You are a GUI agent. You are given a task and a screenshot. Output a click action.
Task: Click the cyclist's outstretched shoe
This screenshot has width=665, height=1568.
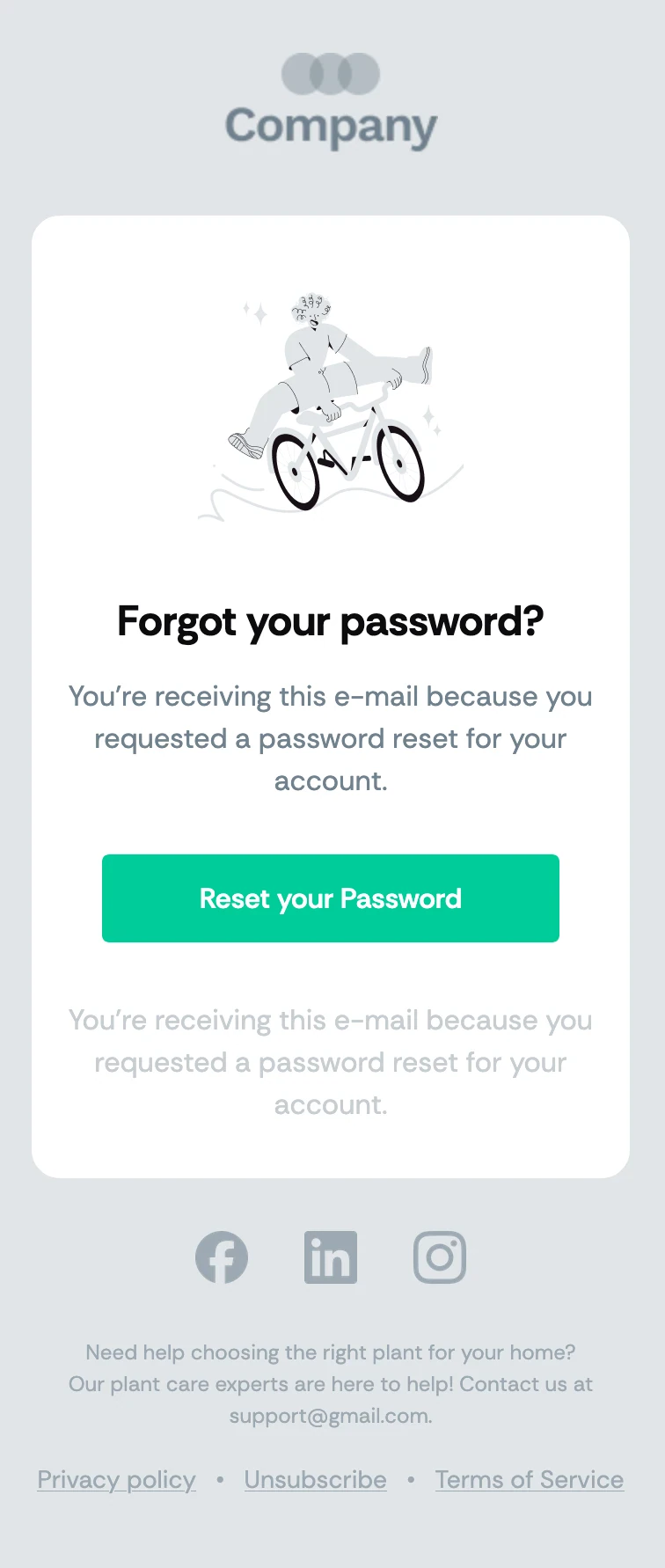[x=426, y=364]
